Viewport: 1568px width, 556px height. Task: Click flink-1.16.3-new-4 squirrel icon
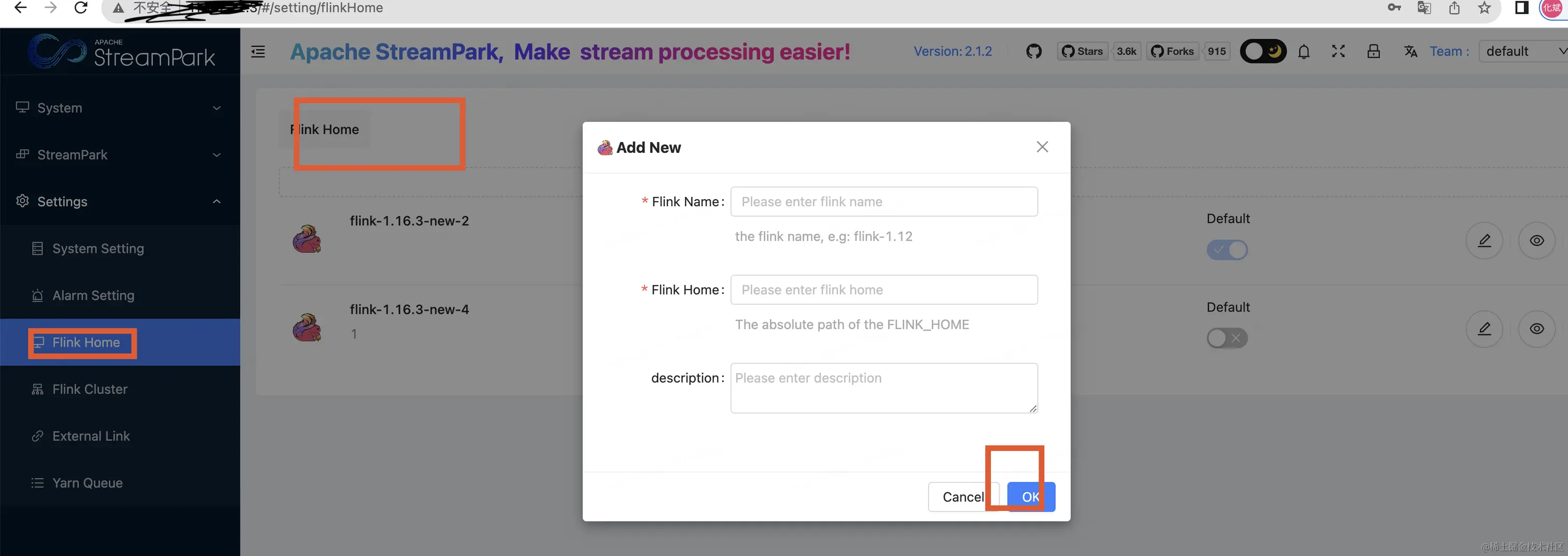pyautogui.click(x=307, y=327)
